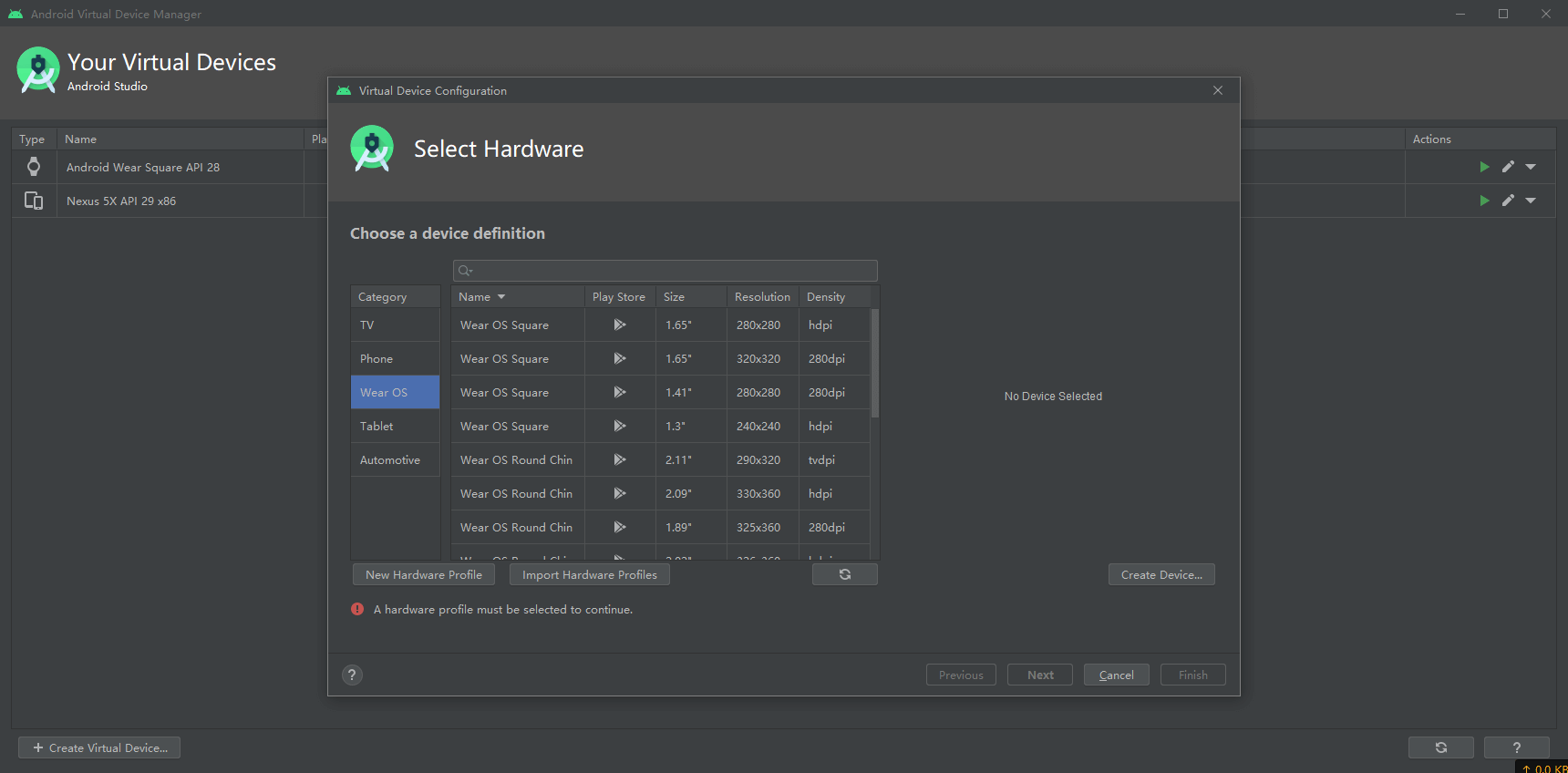Select the Automotive category
This screenshot has width=1568, height=773.
[396, 459]
